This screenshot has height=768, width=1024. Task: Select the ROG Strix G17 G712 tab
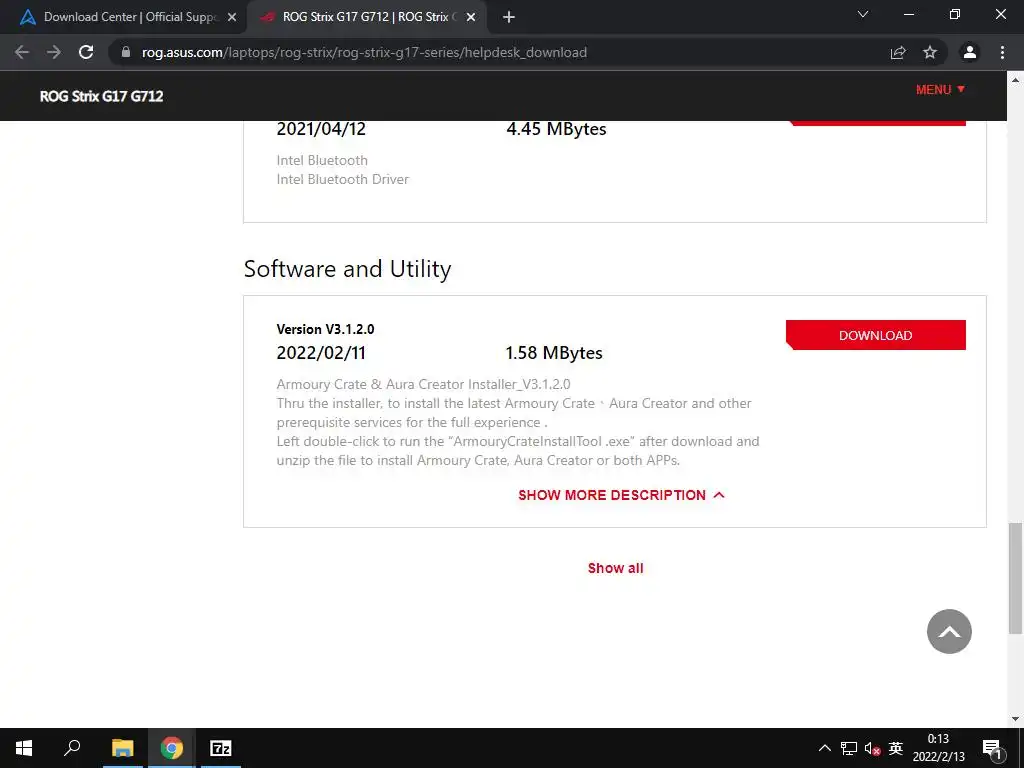click(x=367, y=17)
